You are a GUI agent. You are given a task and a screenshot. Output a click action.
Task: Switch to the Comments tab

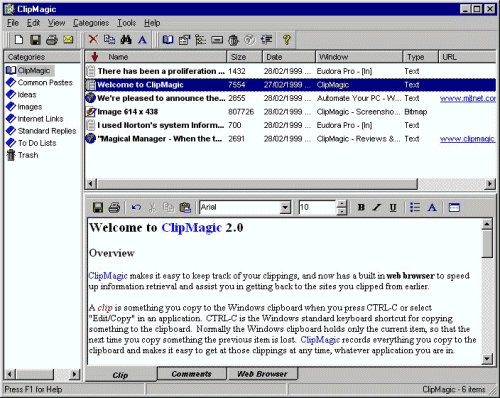click(191, 374)
